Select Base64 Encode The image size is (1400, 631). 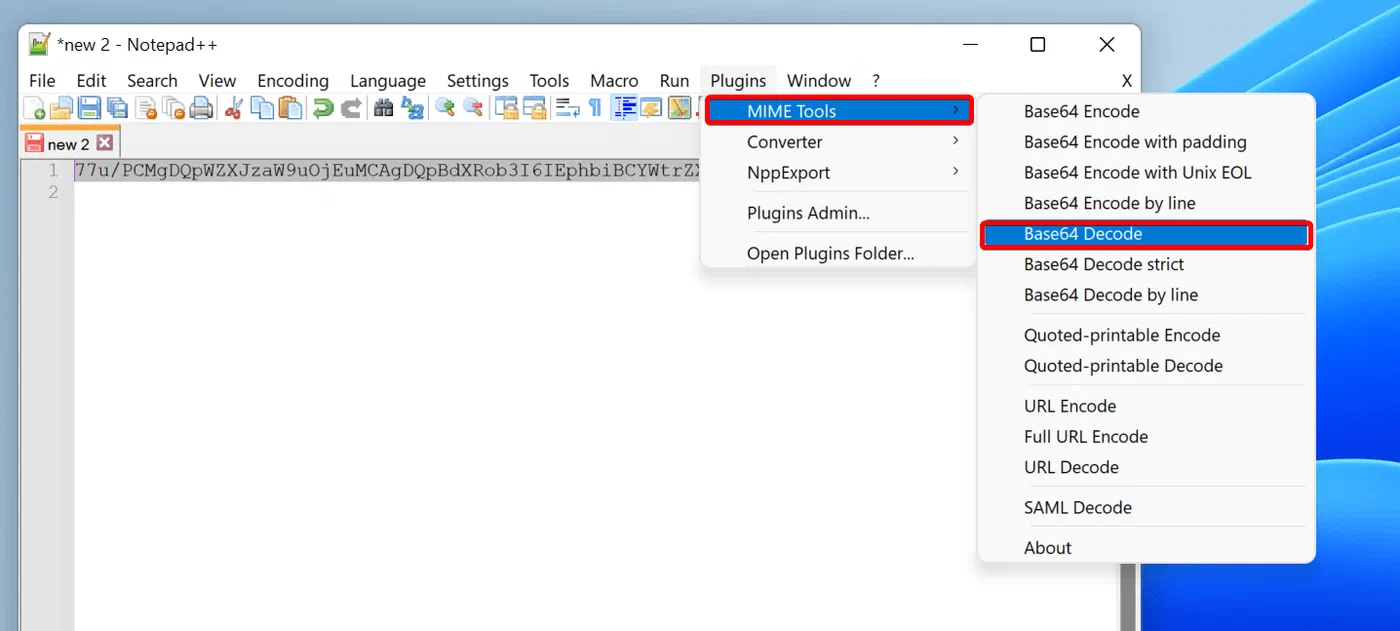(1146, 111)
